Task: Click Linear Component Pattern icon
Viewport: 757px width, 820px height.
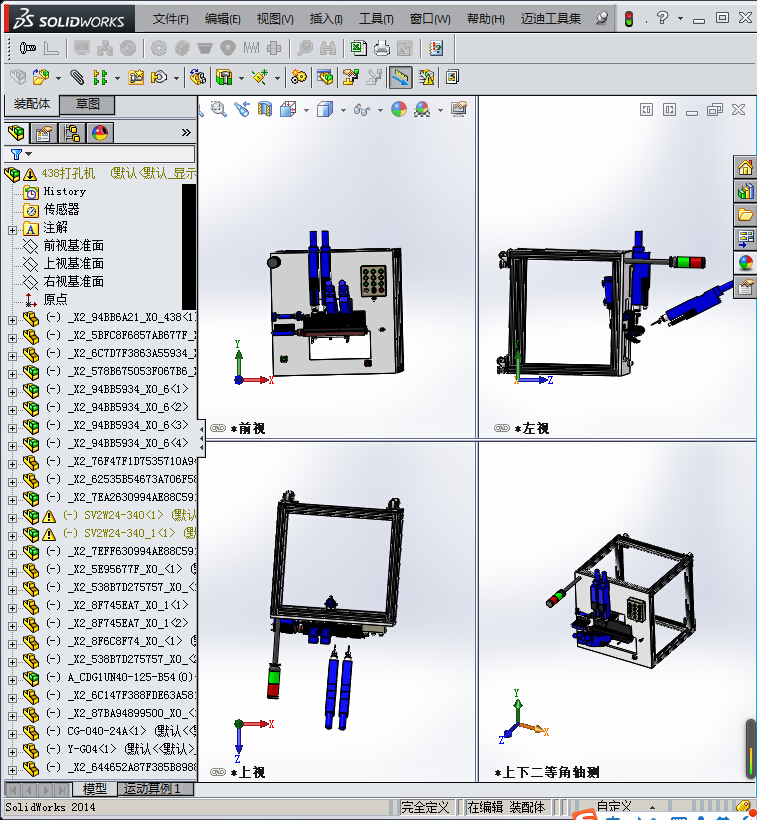Action: [100, 77]
